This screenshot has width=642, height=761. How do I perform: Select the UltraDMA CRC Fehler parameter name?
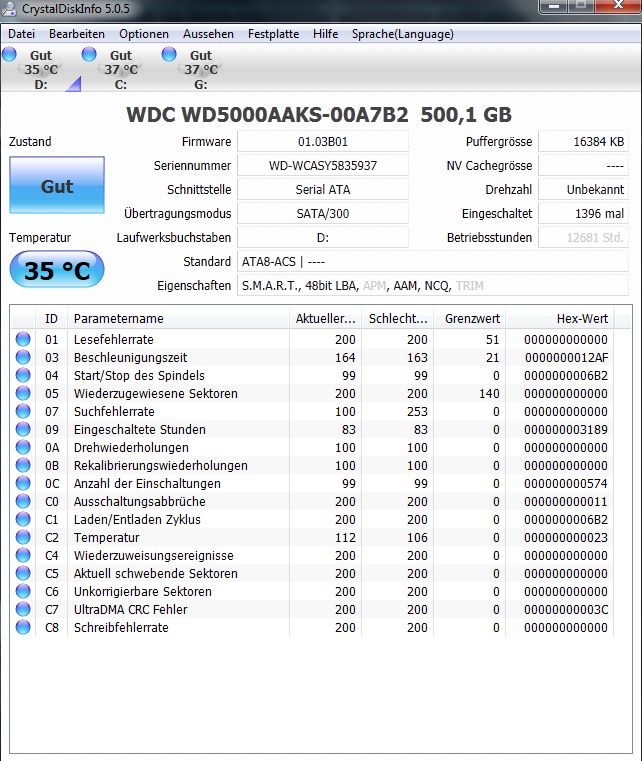pos(131,609)
